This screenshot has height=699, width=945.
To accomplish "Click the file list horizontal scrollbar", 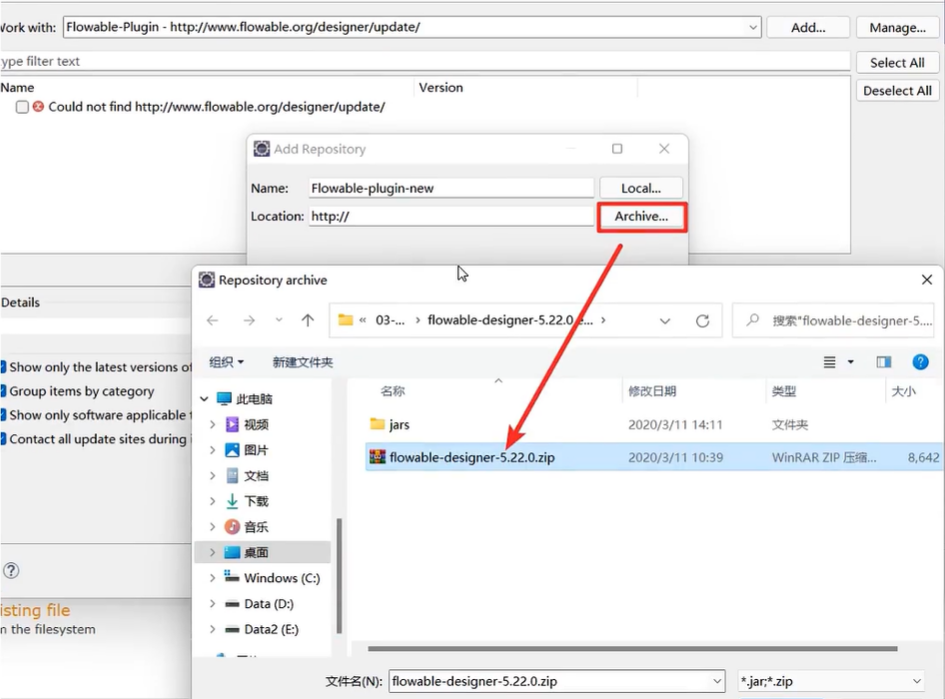I will (632, 649).
